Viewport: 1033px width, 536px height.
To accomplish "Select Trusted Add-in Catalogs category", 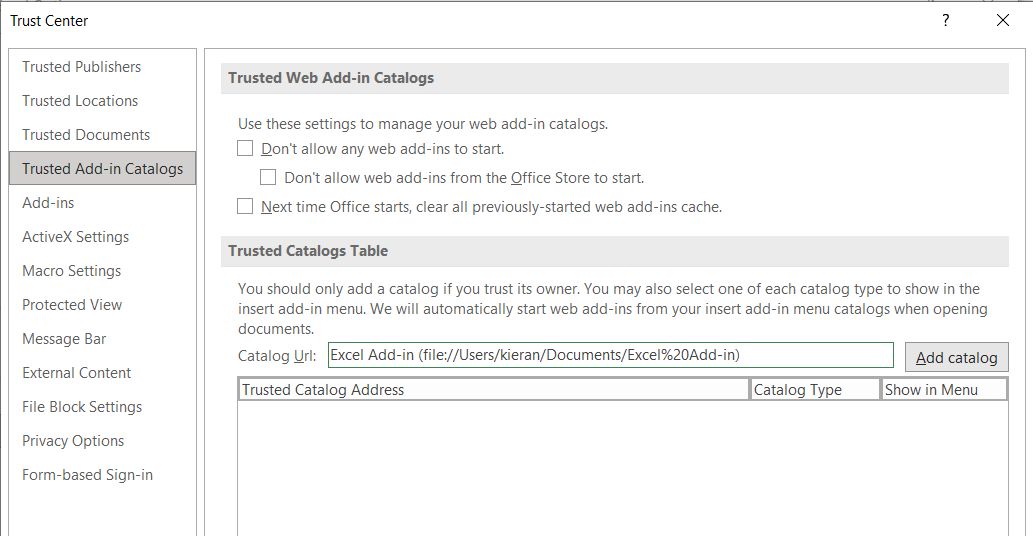I will (102, 169).
